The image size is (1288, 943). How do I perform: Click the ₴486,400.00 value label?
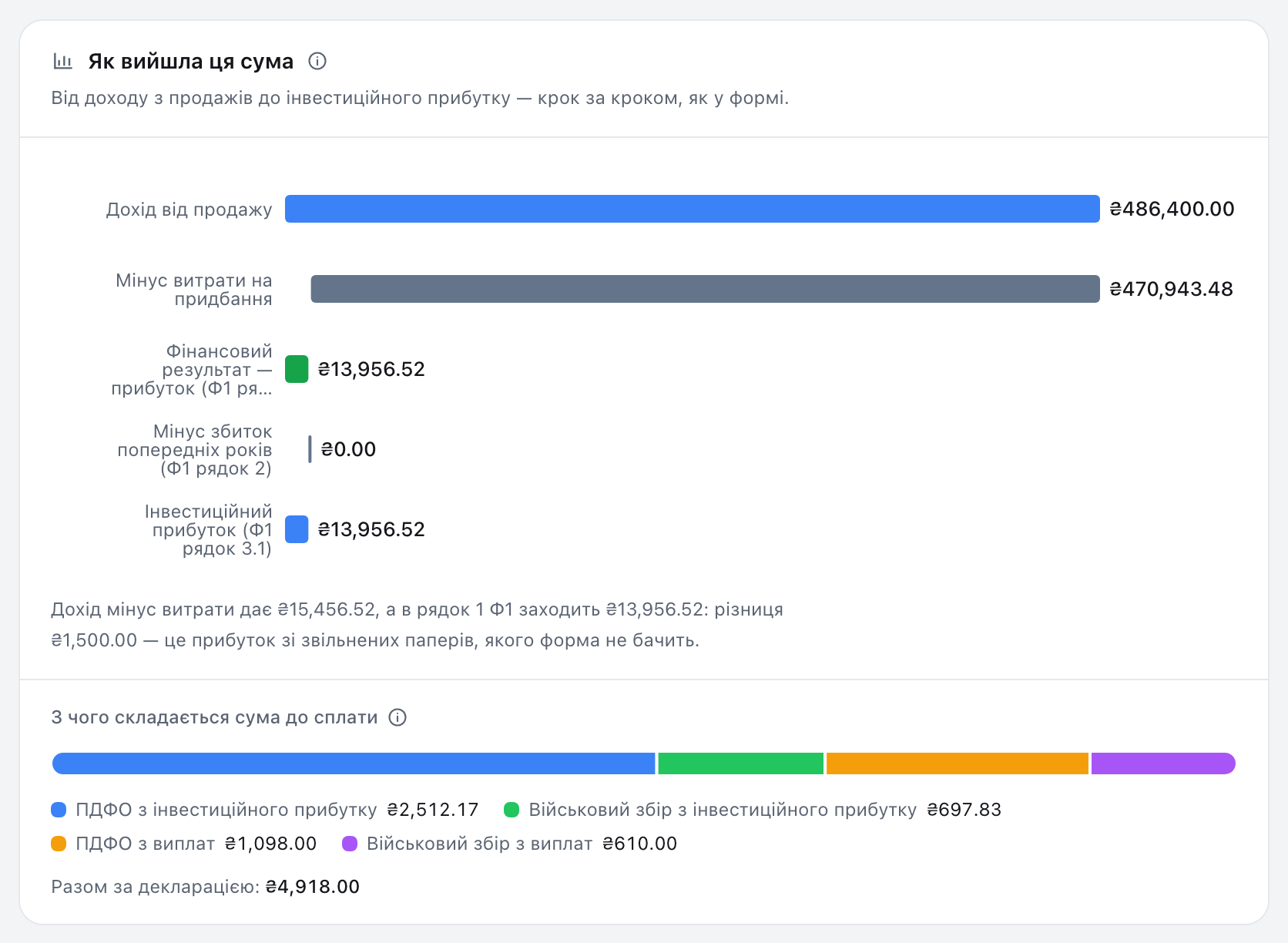click(1172, 209)
